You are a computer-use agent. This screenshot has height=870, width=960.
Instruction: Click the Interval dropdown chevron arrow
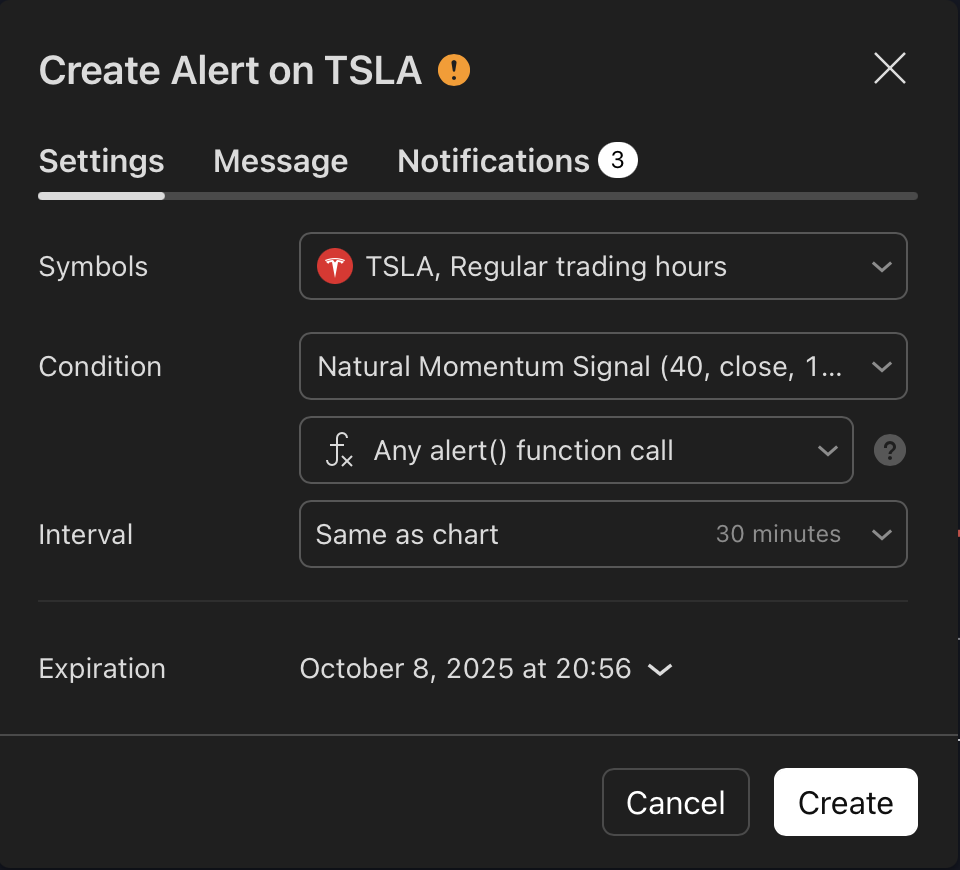(882, 534)
